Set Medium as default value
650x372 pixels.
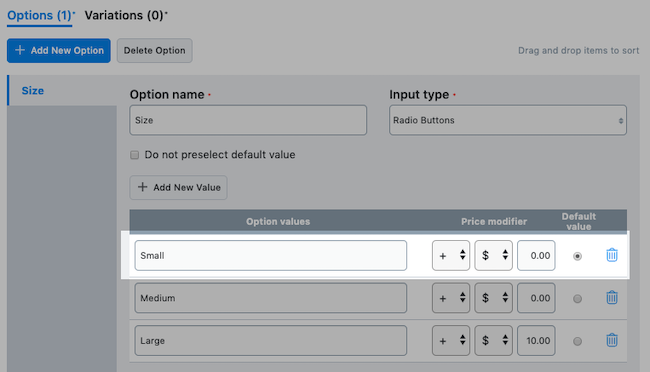click(577, 299)
